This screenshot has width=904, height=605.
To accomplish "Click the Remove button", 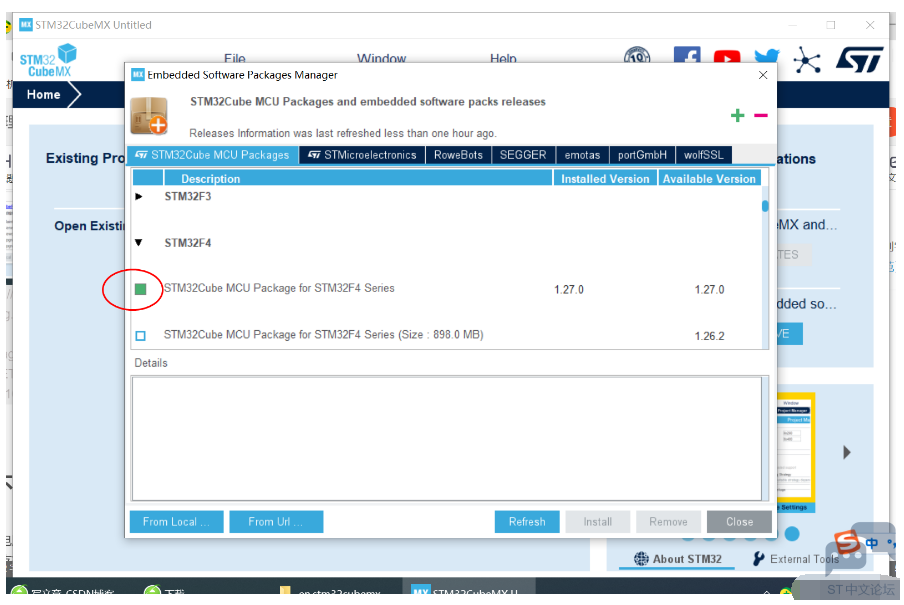I will point(668,521).
